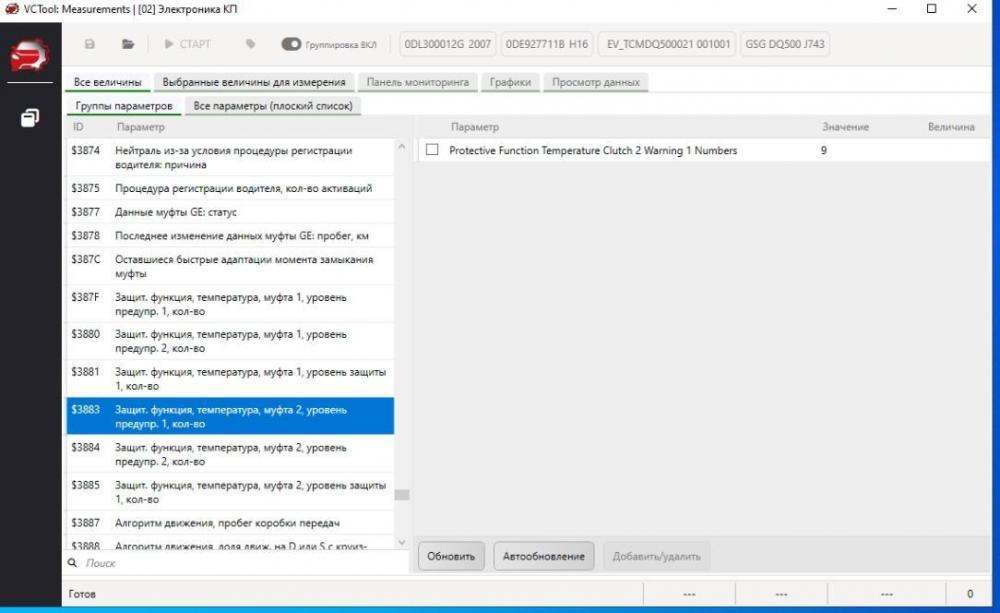Select parameter $3887 Алгоритм движения, пробег
Viewport: 1000px width, 613px height.
pyautogui.click(x=228, y=523)
